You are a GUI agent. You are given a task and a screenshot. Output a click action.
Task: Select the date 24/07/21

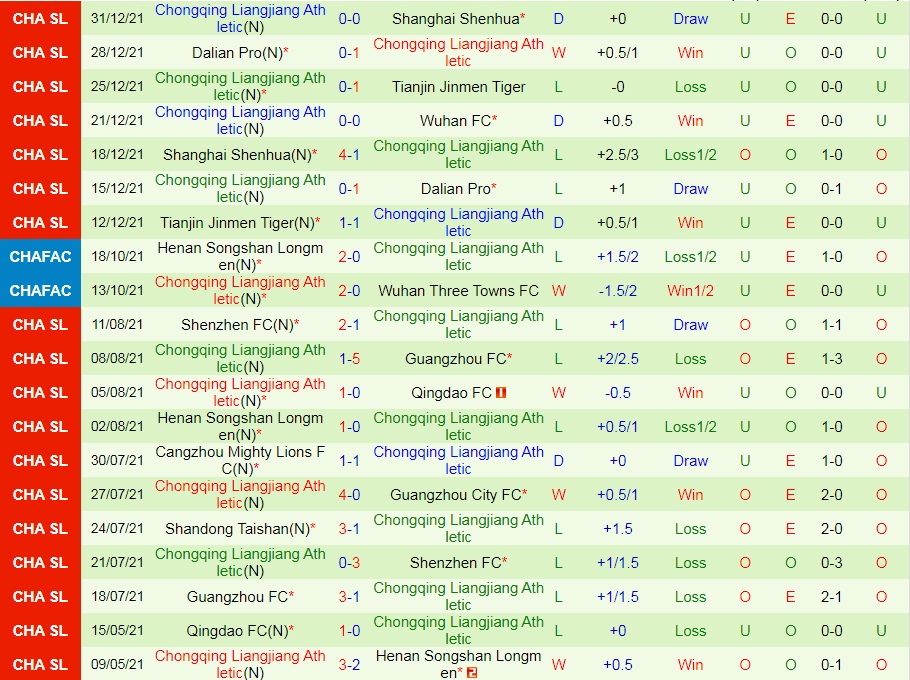pyautogui.click(x=117, y=529)
